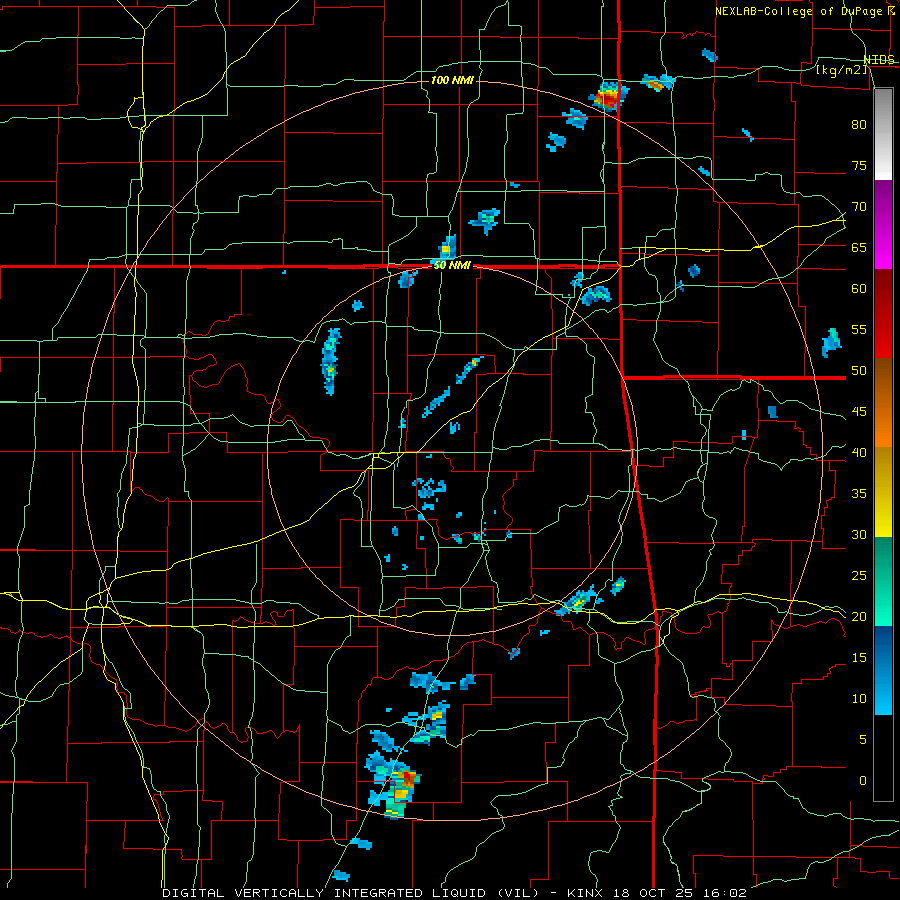Click the 60 value on the scale
Screen dimensions: 900x900
859,289
